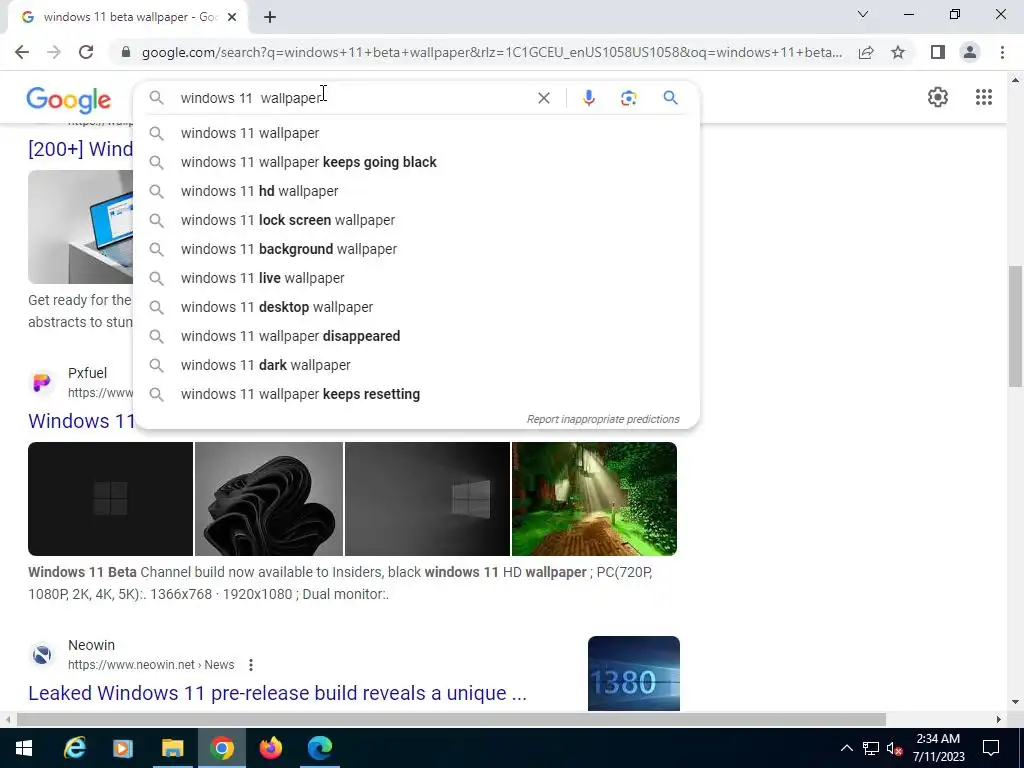
Task: Go back using the browser back arrow
Action: 22,52
